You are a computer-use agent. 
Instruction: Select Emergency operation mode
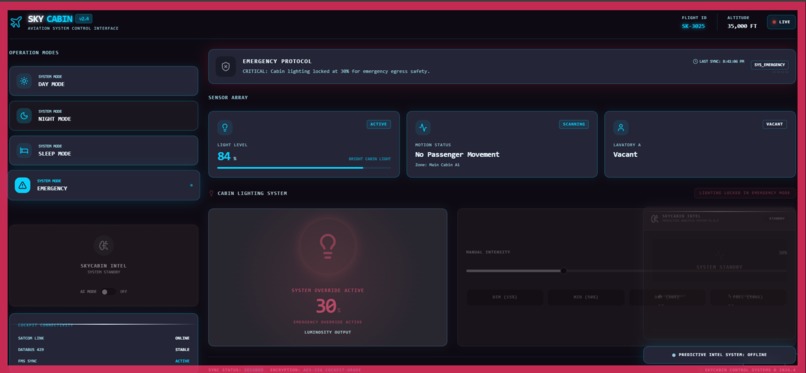click(x=103, y=185)
